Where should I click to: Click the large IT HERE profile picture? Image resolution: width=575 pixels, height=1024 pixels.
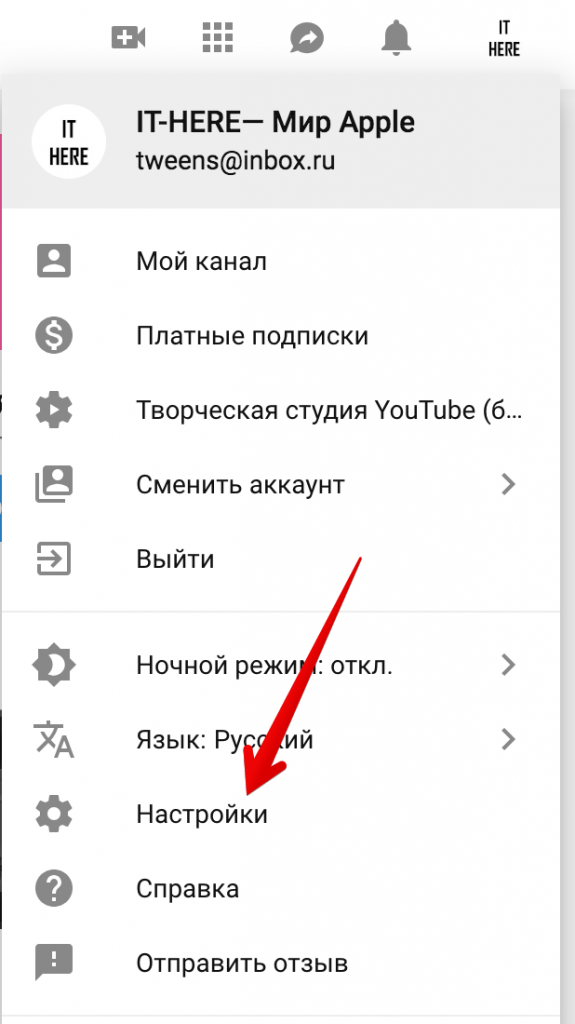point(69,142)
